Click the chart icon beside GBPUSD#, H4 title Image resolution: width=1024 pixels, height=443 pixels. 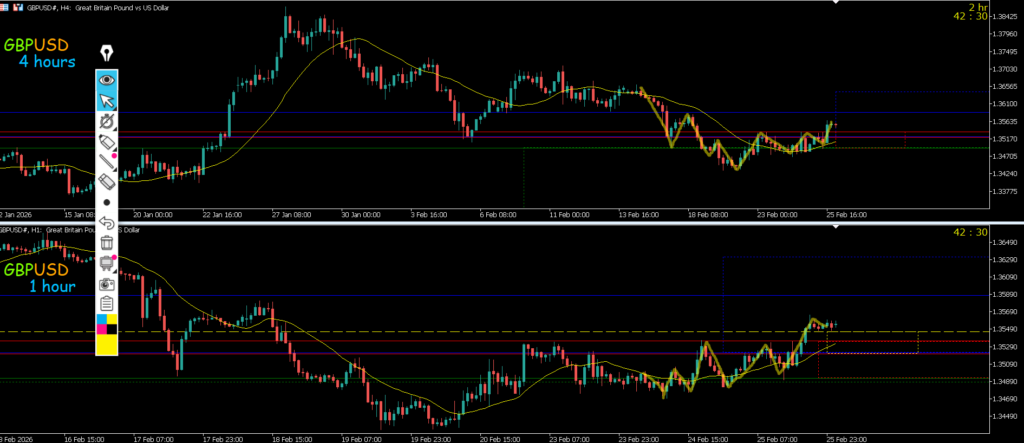point(14,5)
